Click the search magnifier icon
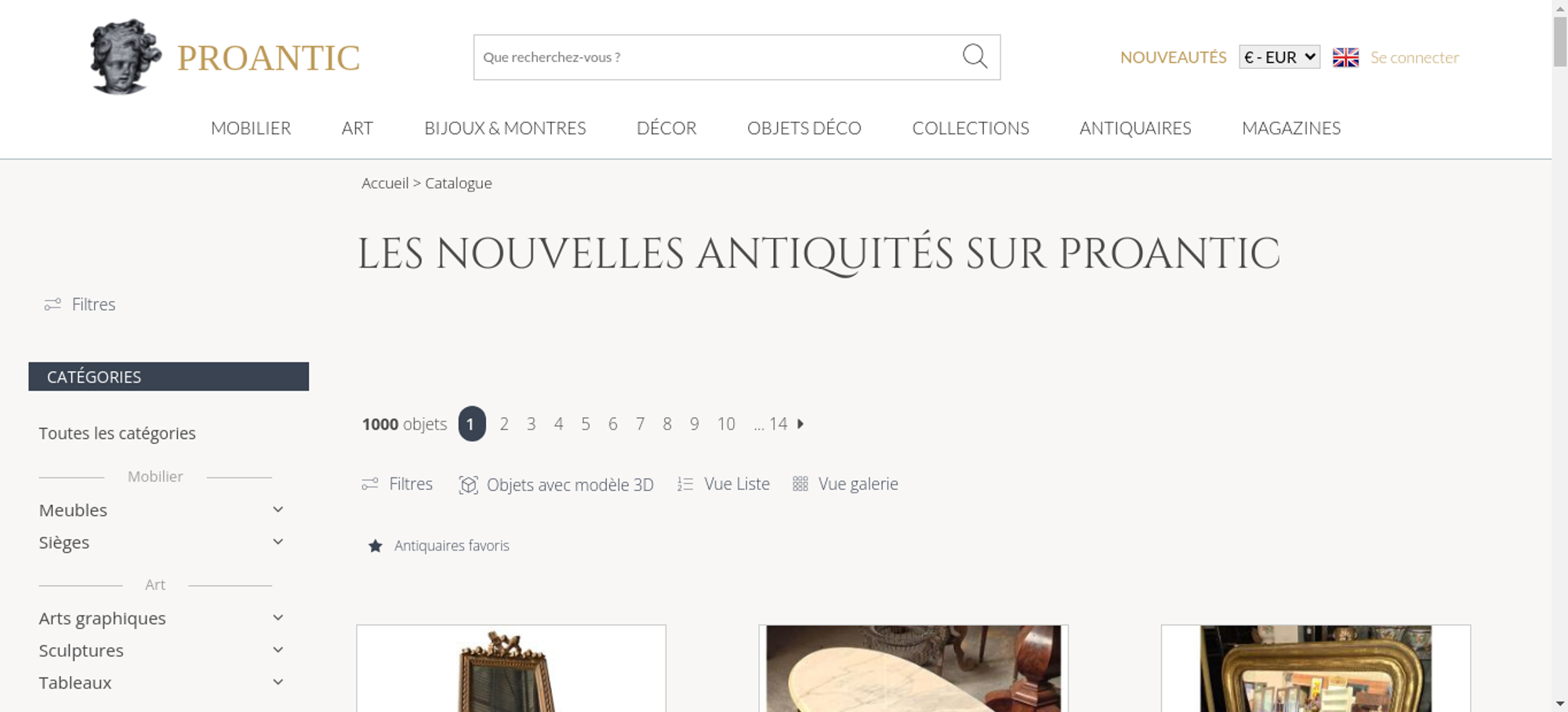Viewport: 1568px width, 712px height. pos(975,56)
